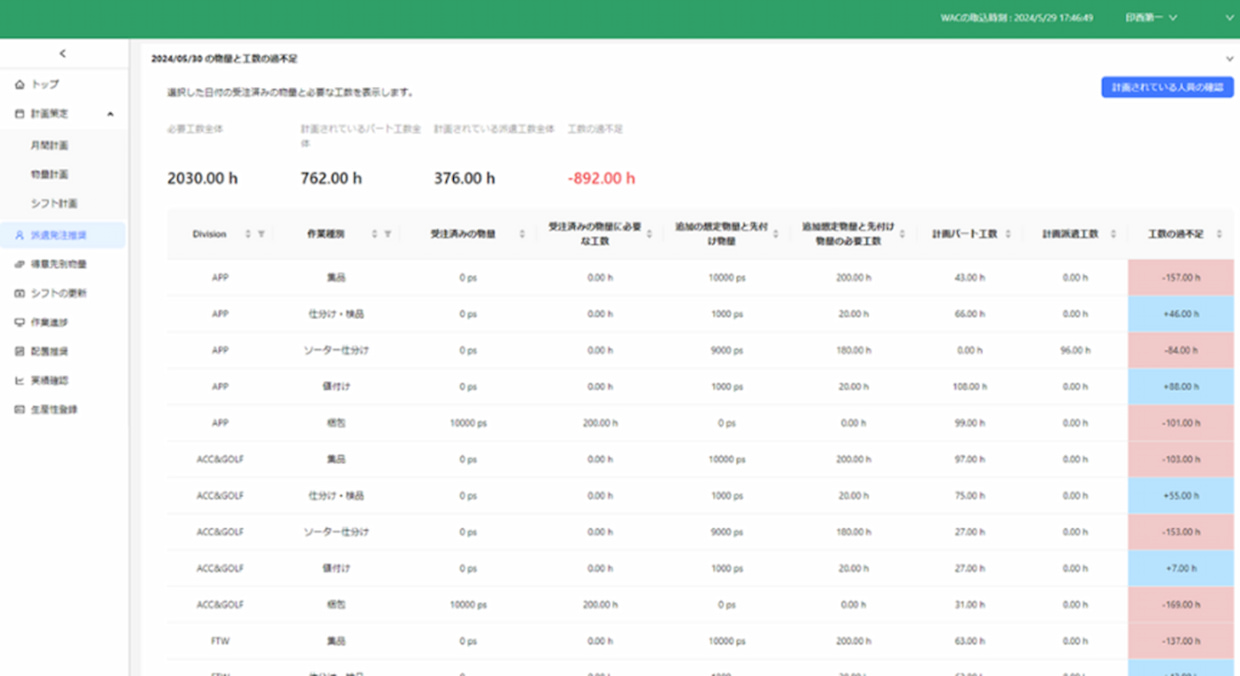The width and height of the screenshot is (1240, 676).
Task: Click the 2030.00 h total value
Action: (203, 179)
